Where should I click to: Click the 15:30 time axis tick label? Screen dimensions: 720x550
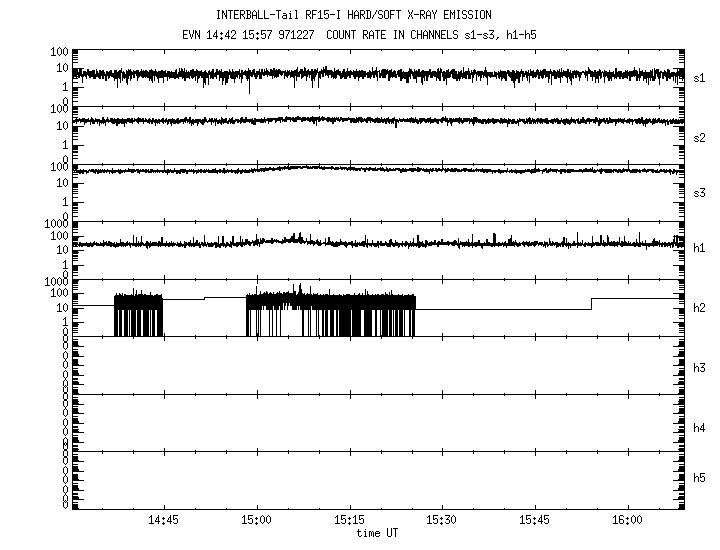click(442, 521)
